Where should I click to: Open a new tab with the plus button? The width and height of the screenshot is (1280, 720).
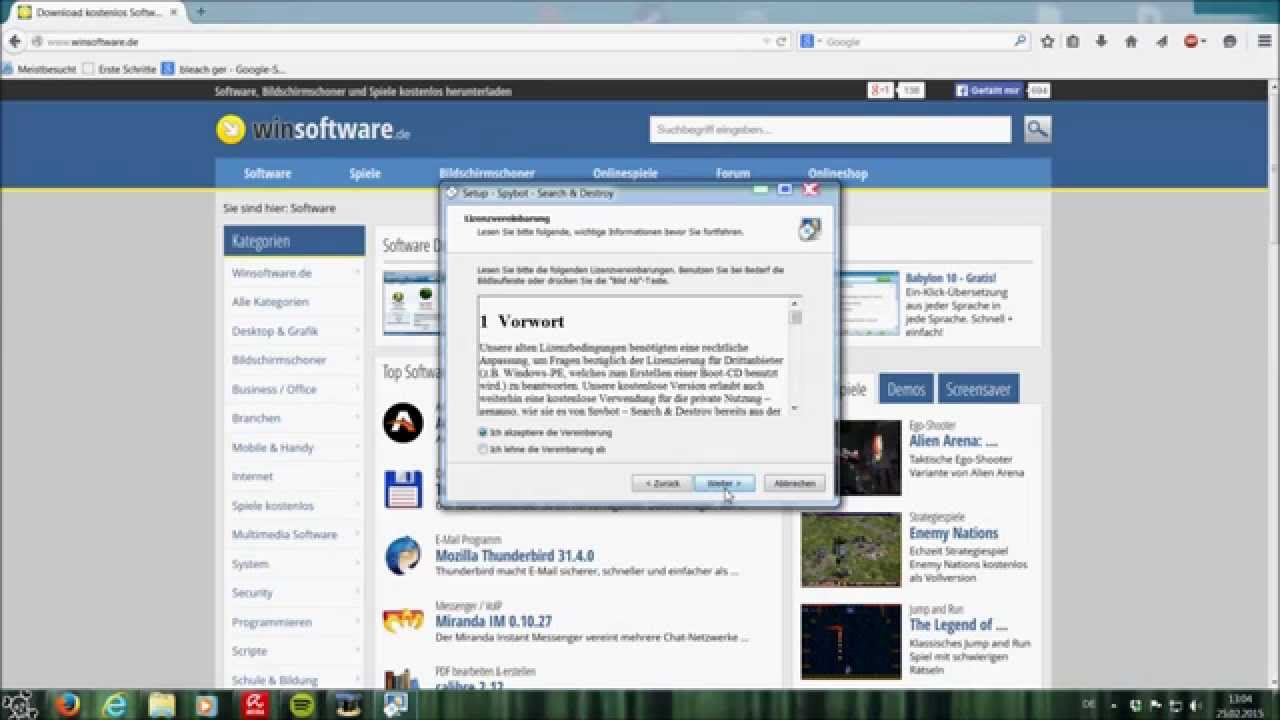click(200, 12)
